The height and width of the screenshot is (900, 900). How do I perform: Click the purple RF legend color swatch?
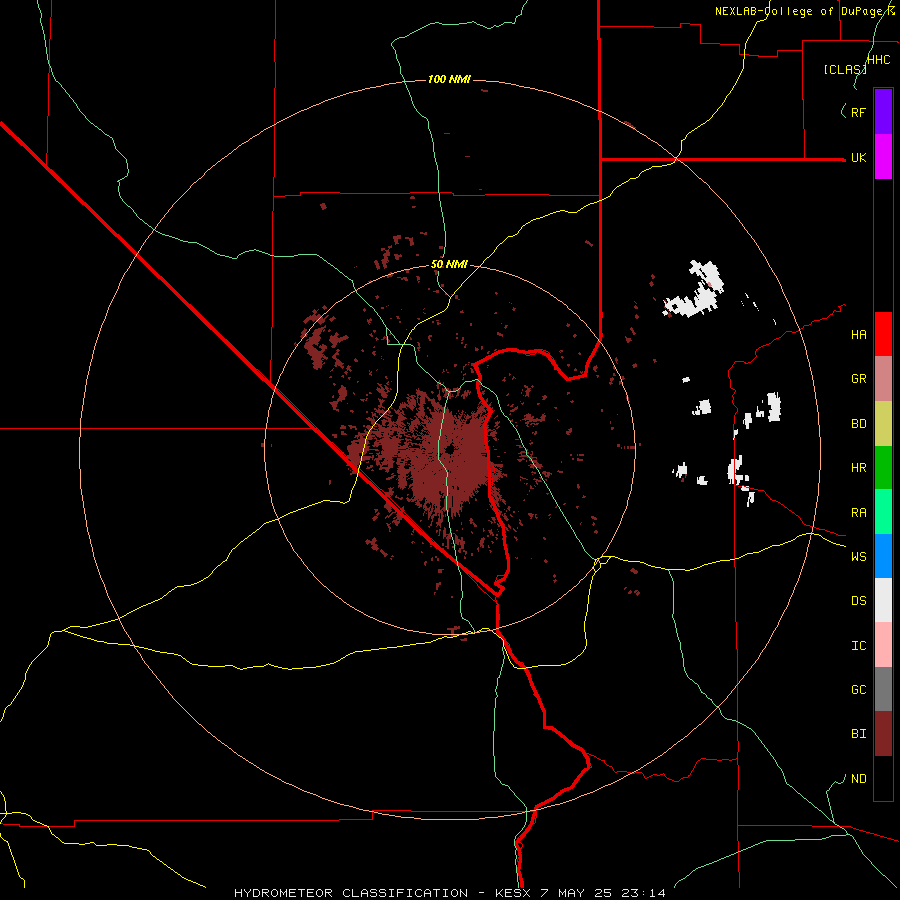coord(883,112)
